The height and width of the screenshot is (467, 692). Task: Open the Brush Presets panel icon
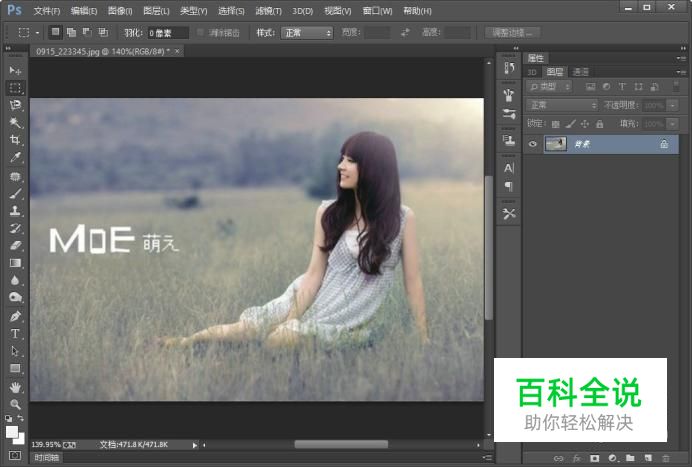tap(509, 95)
